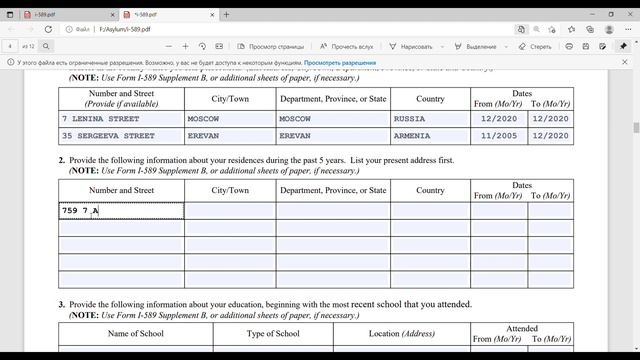Open Просмотреть разрешения permissions link
The image size is (640, 360).
point(340,63)
